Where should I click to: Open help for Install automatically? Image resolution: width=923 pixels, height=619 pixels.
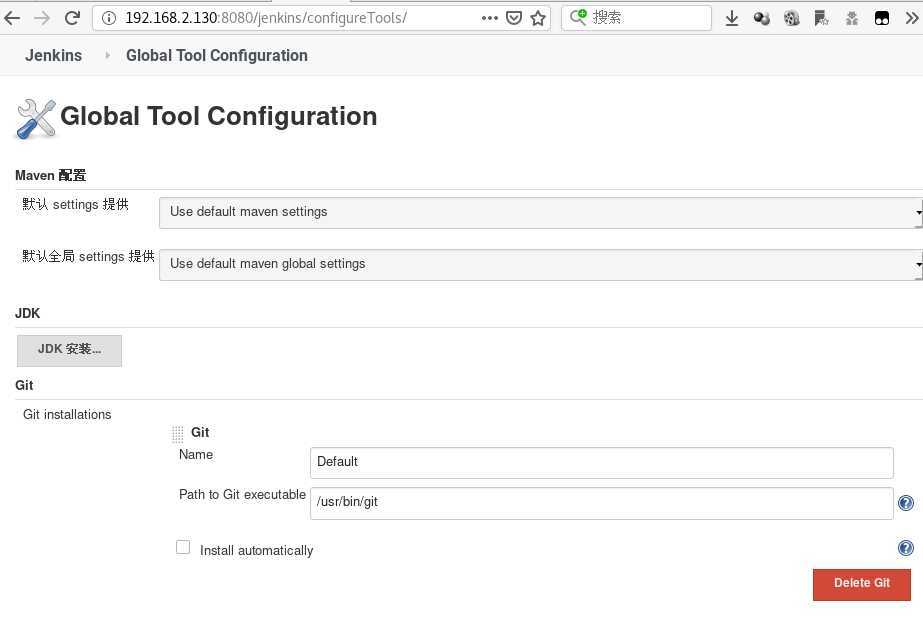click(906, 548)
